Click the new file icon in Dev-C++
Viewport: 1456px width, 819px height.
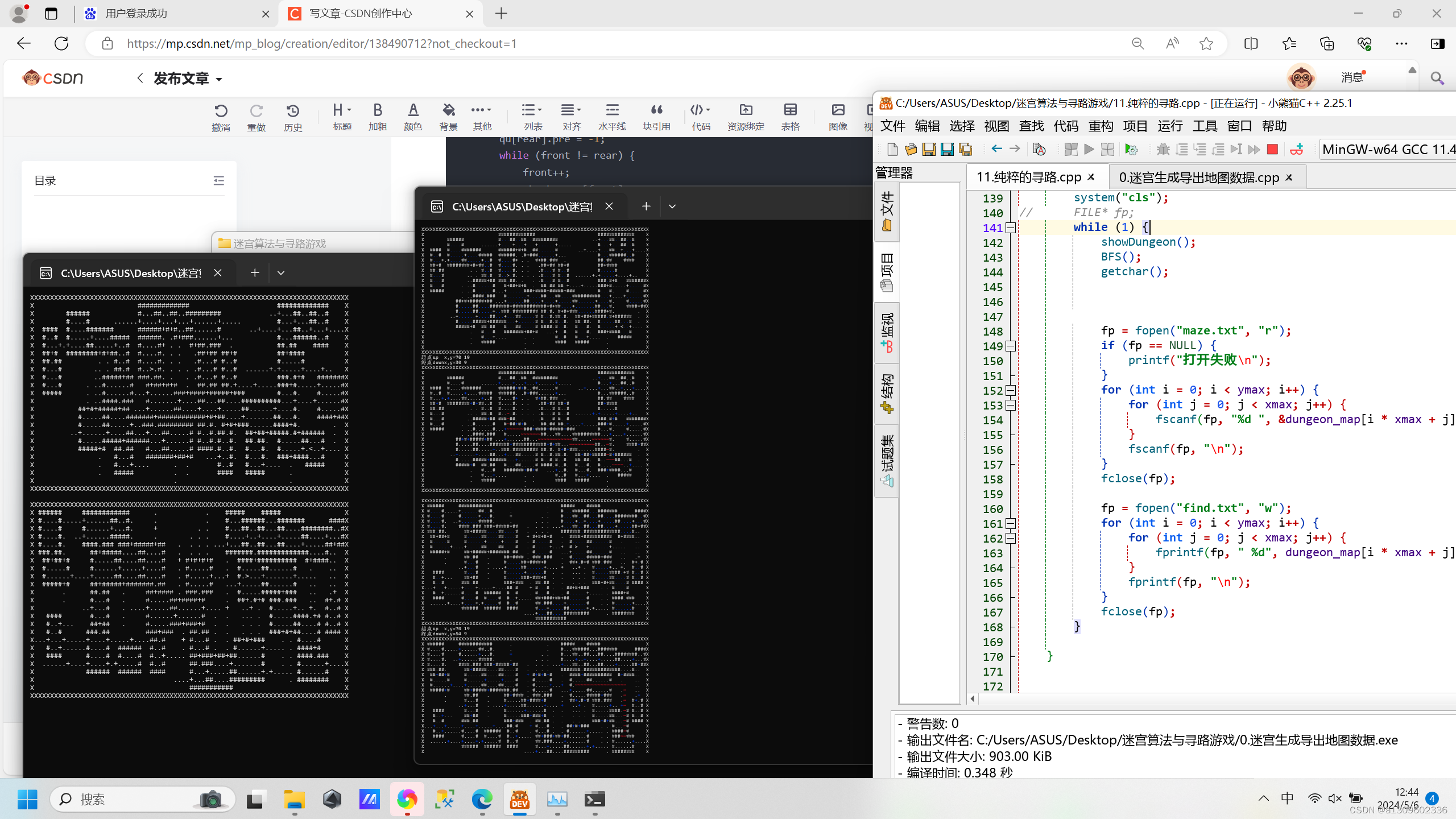892,149
